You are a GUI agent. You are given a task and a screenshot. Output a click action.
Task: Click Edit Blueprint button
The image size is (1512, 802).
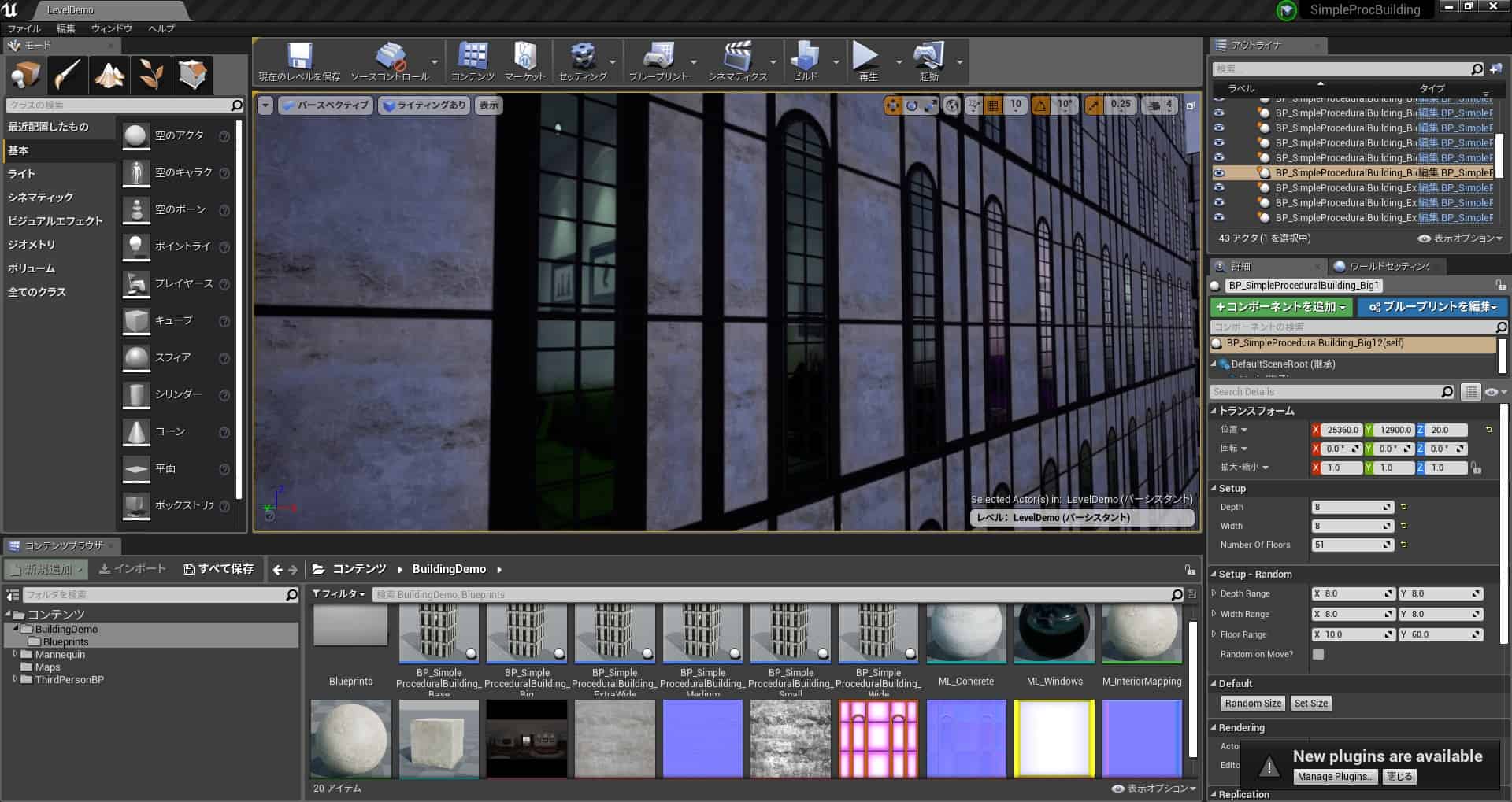tap(1432, 307)
